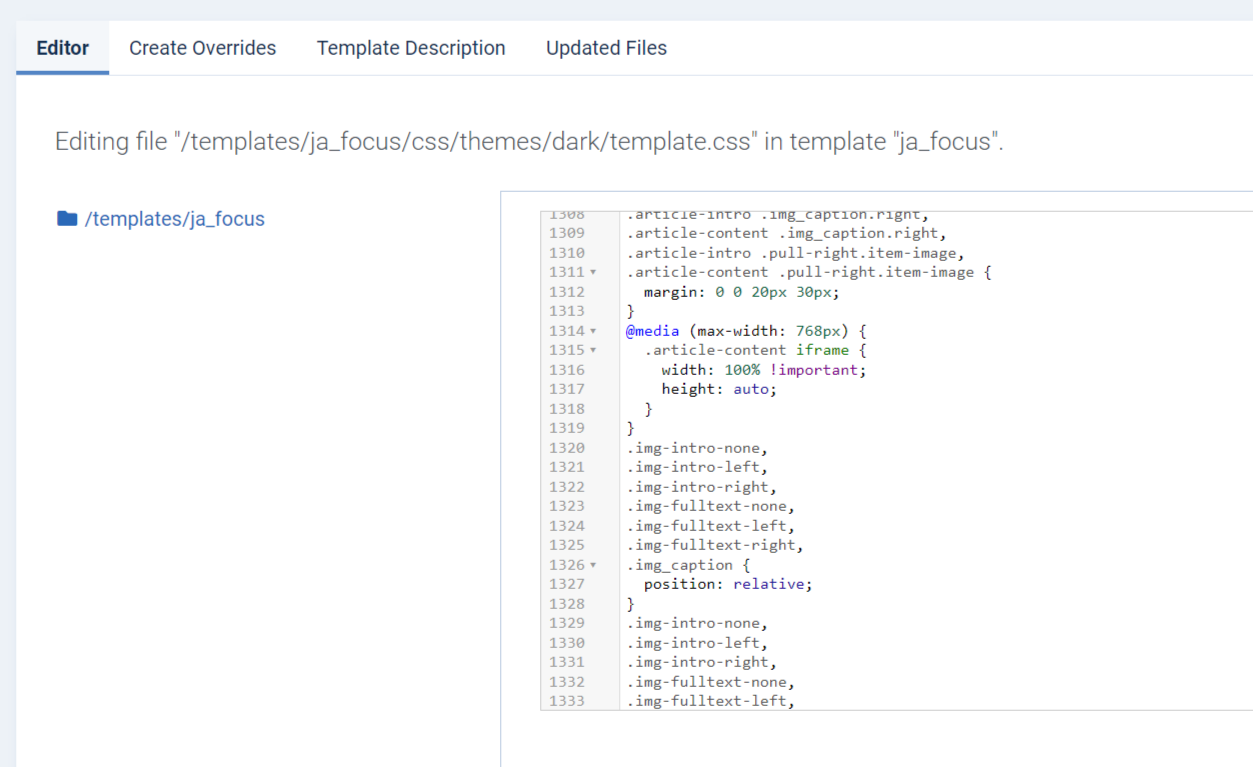
Task: Collapse the iframe rule at line 1315
Action: 593,351
